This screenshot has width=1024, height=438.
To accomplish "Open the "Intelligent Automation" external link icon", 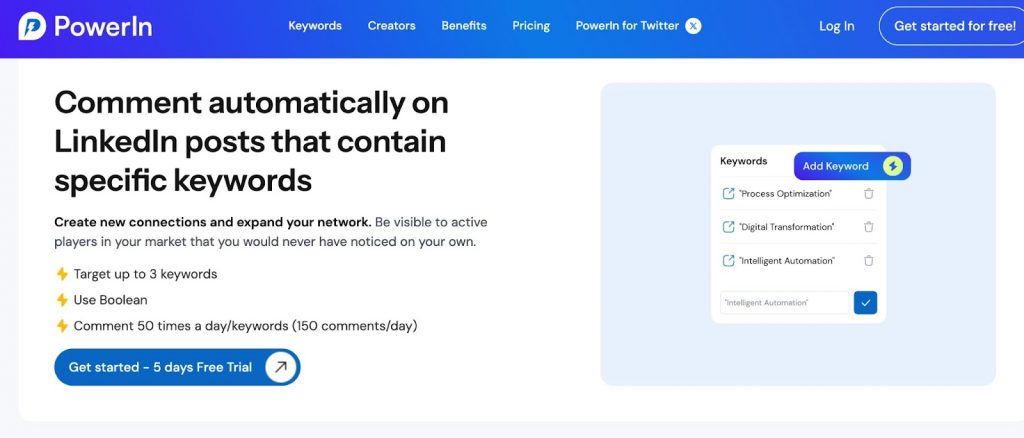I will (728, 261).
